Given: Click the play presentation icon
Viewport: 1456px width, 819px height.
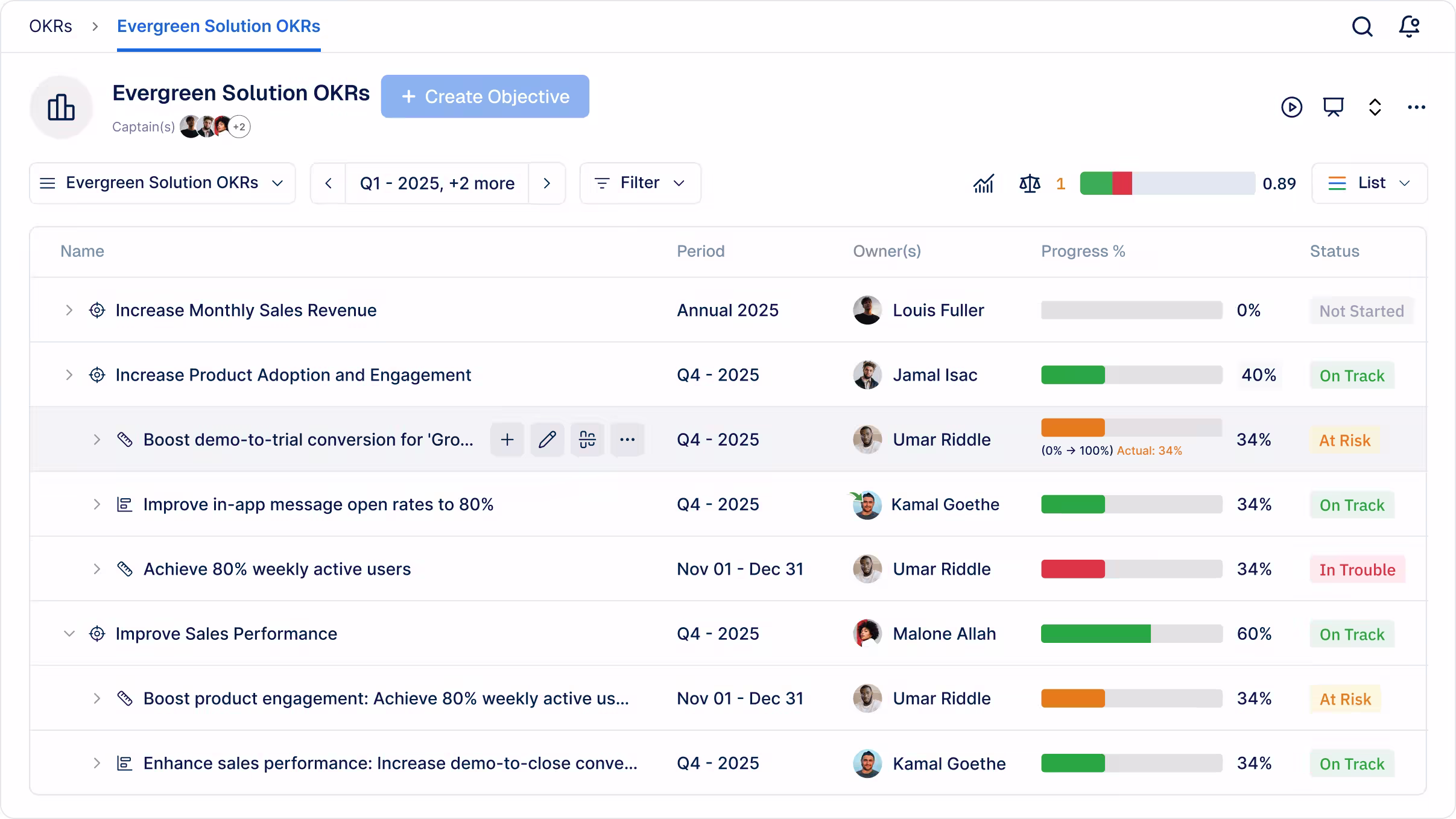Looking at the screenshot, I should coord(1291,107).
